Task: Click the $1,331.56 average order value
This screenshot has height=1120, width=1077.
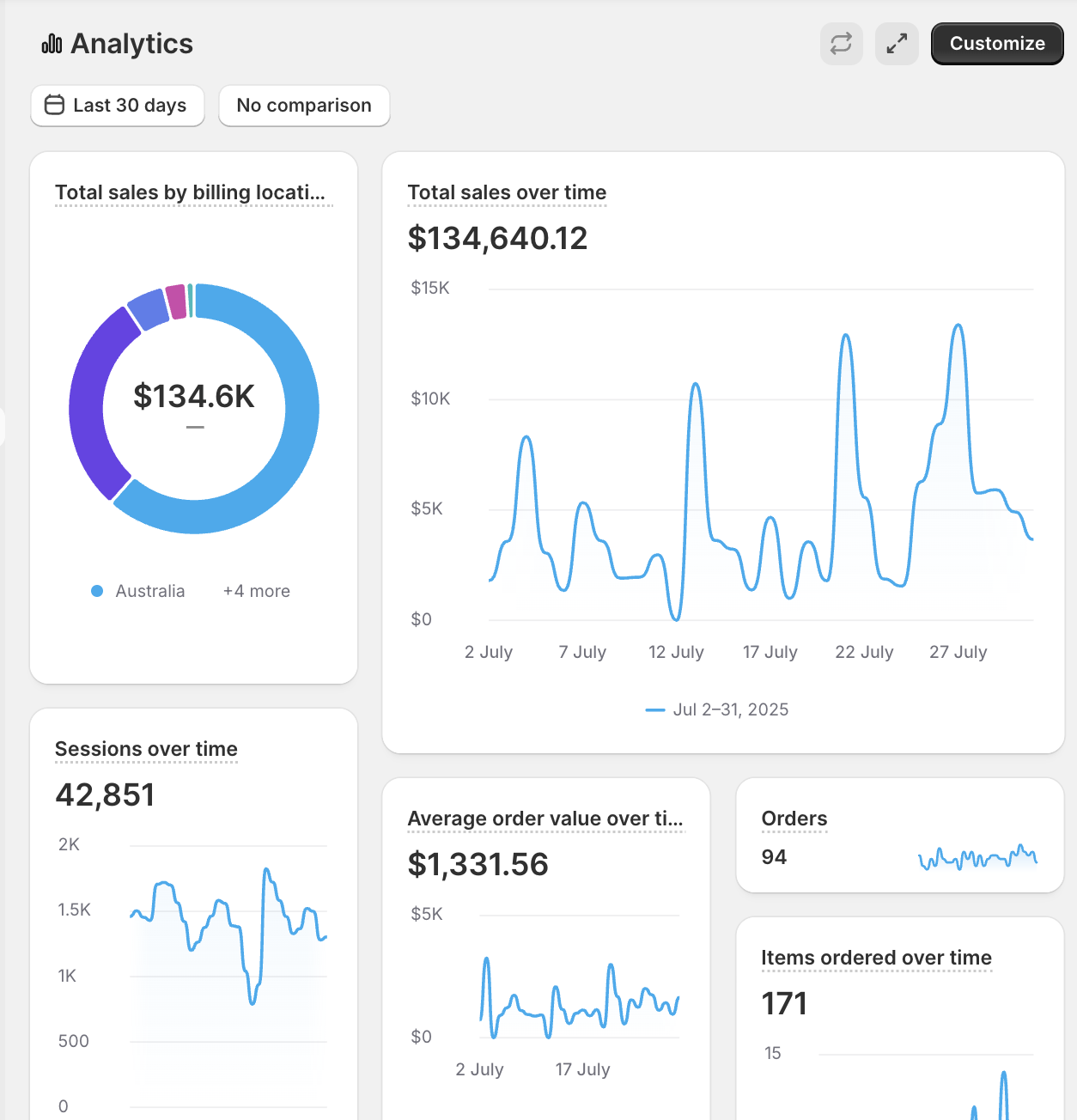Action: click(478, 864)
